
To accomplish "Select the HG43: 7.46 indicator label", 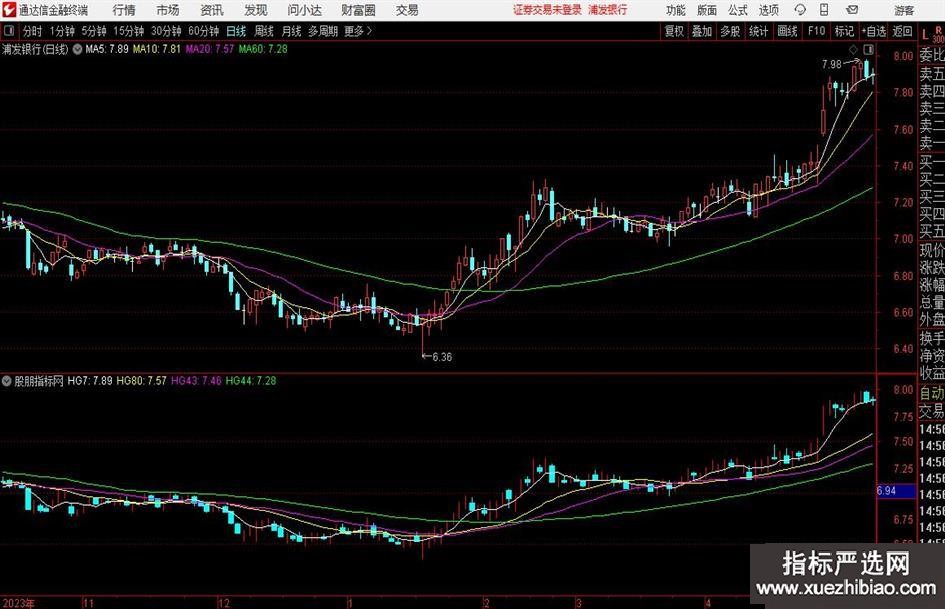I will coord(196,381).
